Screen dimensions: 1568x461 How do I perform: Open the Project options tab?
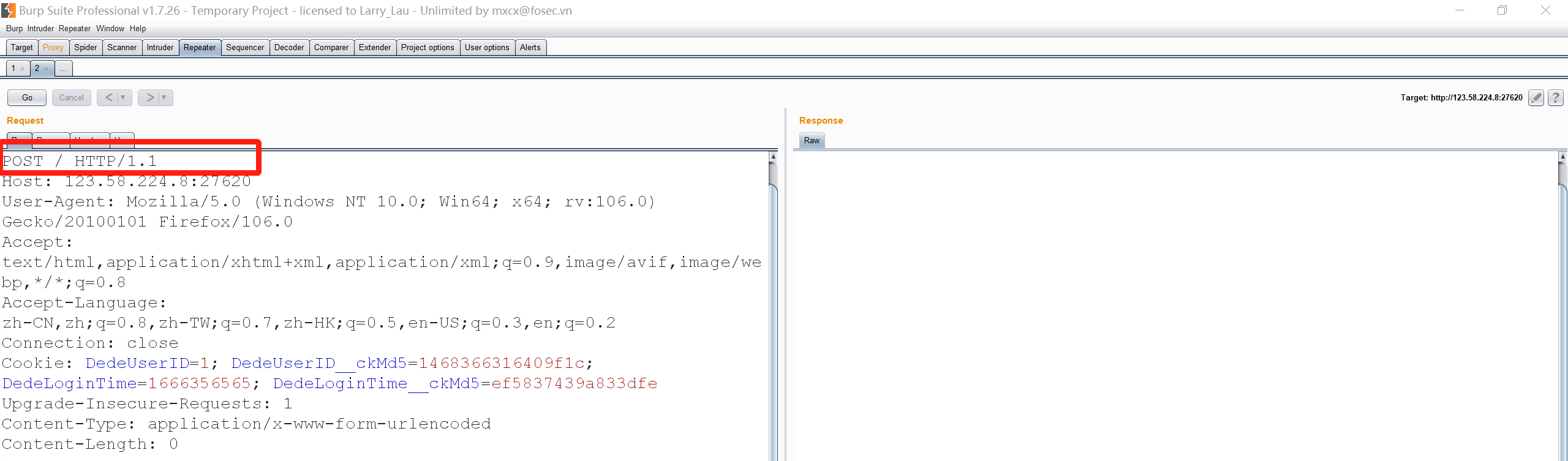pyautogui.click(x=428, y=48)
